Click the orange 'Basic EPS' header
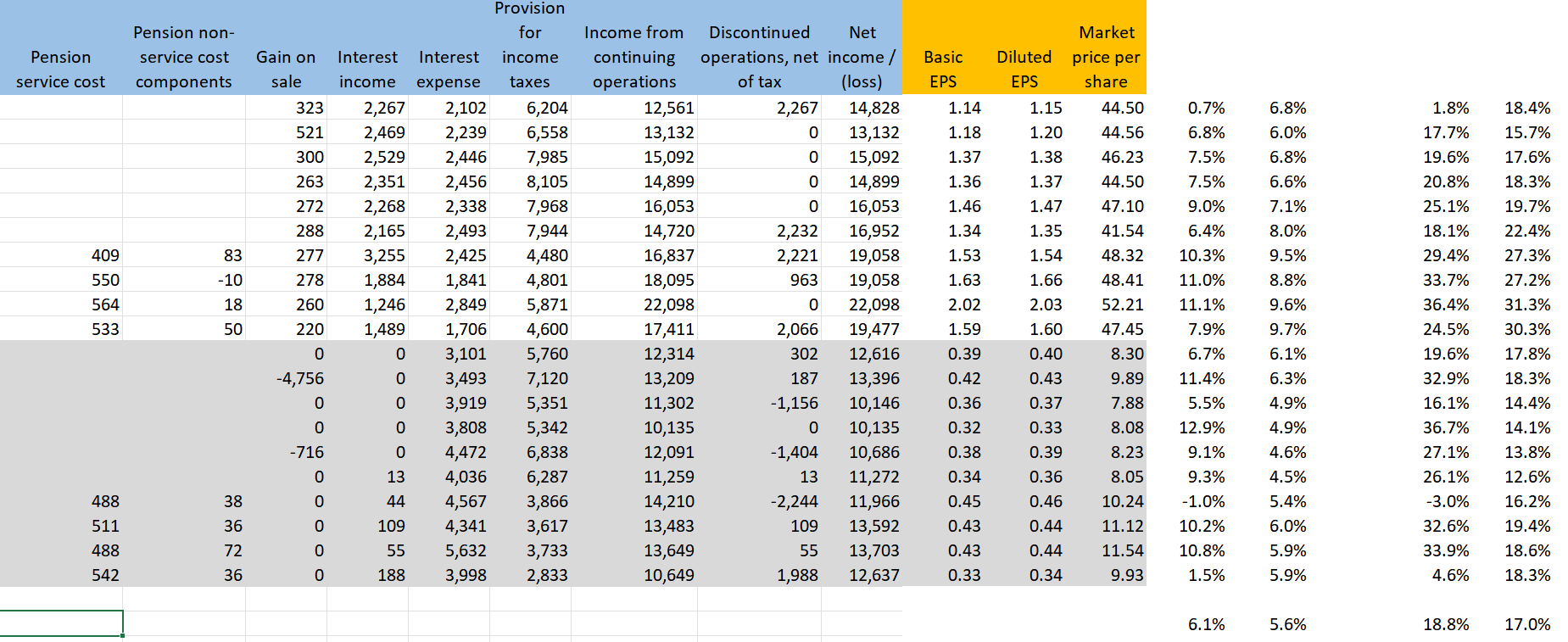The height and width of the screenshot is (642, 1568). pos(943,69)
